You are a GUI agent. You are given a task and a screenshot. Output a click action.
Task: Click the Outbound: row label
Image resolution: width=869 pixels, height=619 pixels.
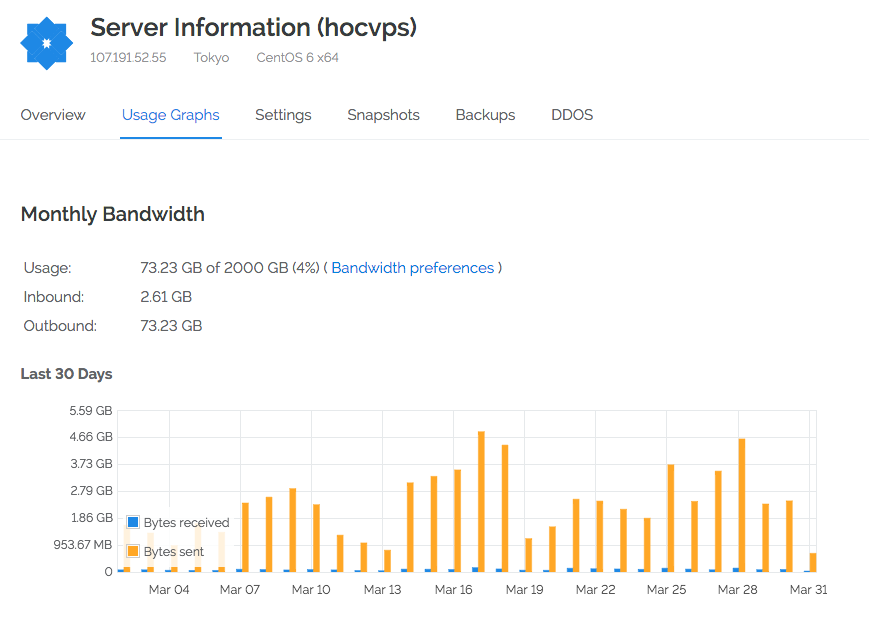[x=60, y=325]
